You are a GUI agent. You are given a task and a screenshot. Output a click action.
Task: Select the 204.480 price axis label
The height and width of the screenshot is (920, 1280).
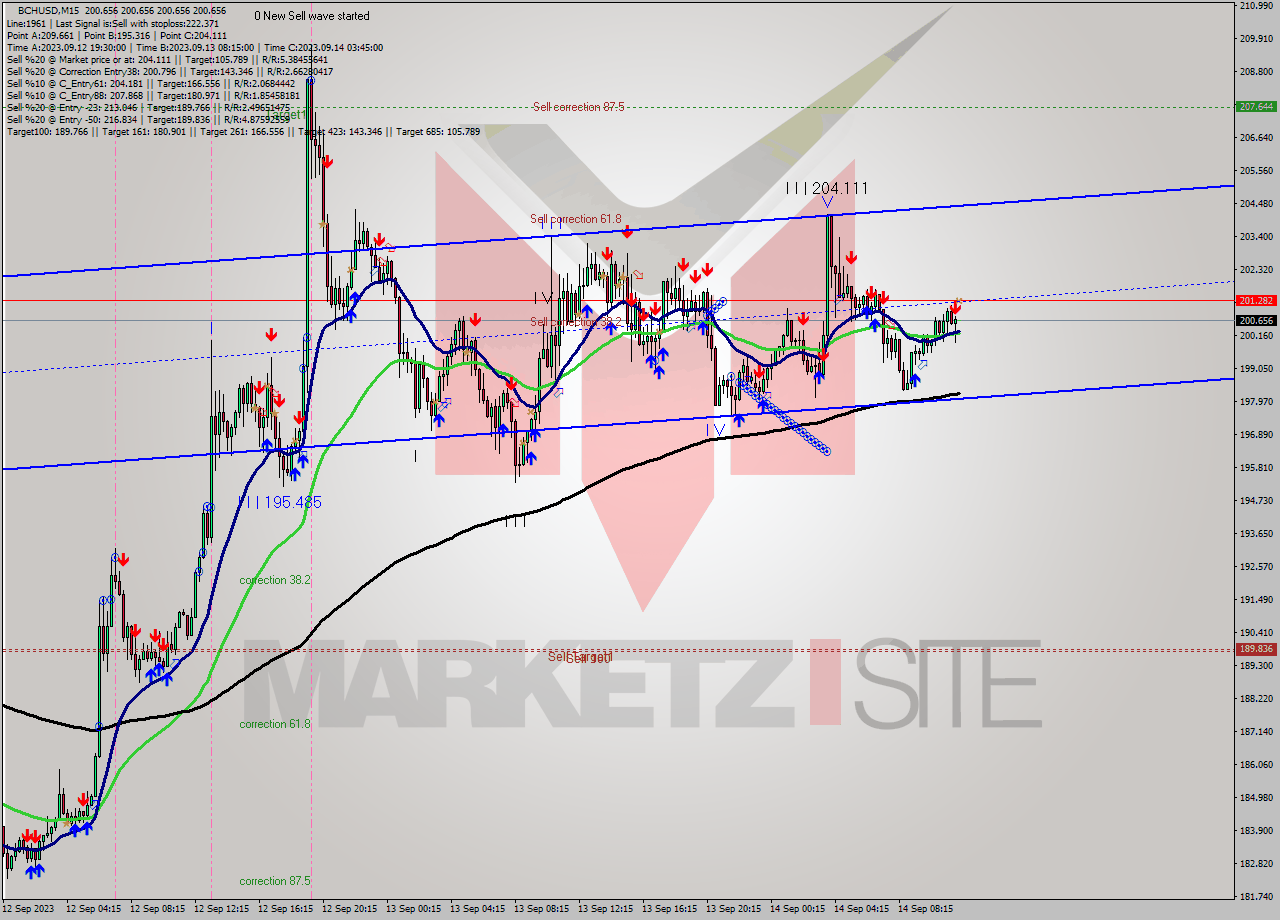(1256, 204)
